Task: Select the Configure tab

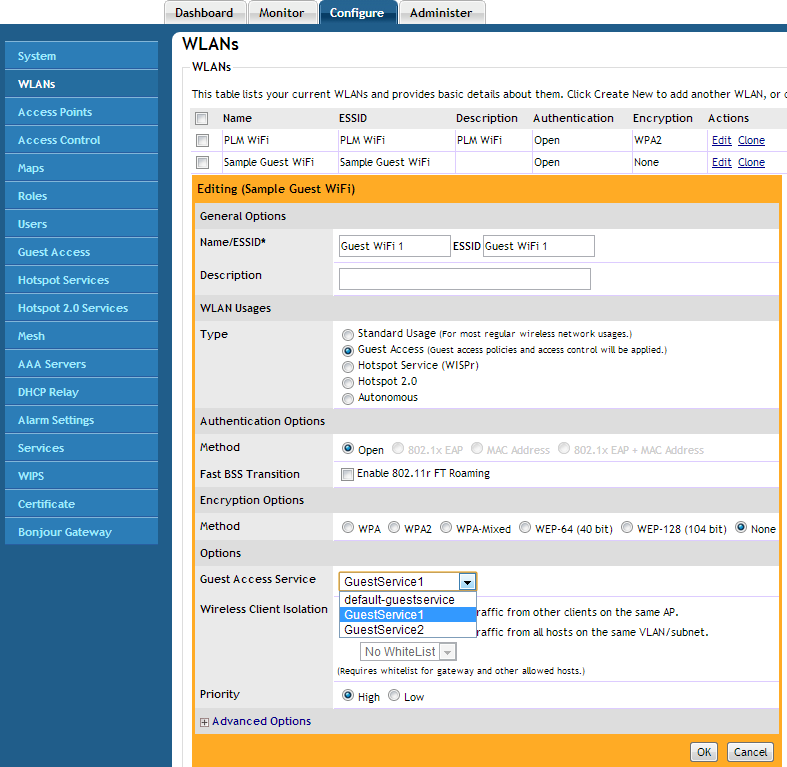Action: pos(357,13)
